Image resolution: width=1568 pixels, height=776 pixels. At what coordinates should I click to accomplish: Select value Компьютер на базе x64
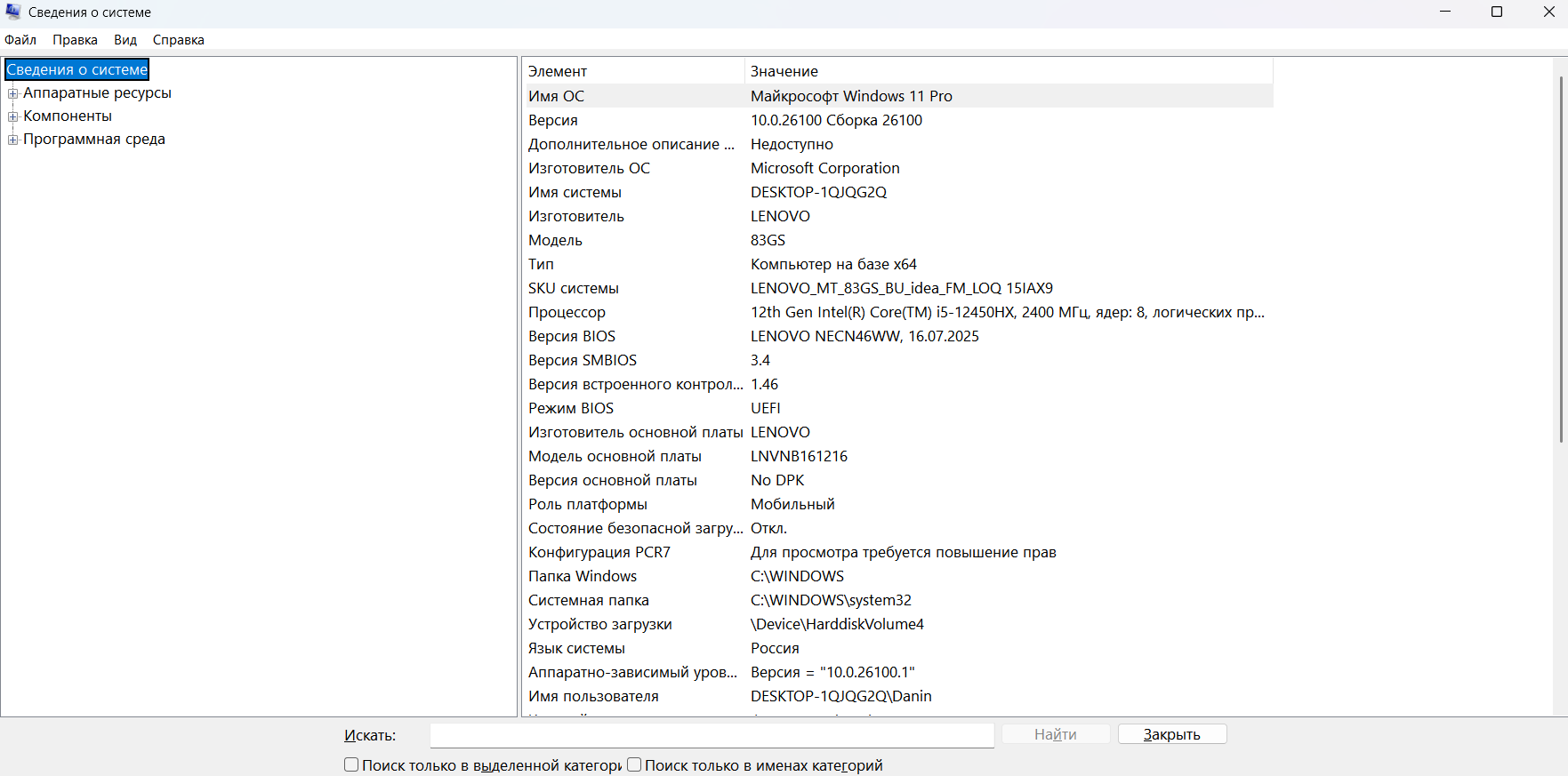point(833,264)
